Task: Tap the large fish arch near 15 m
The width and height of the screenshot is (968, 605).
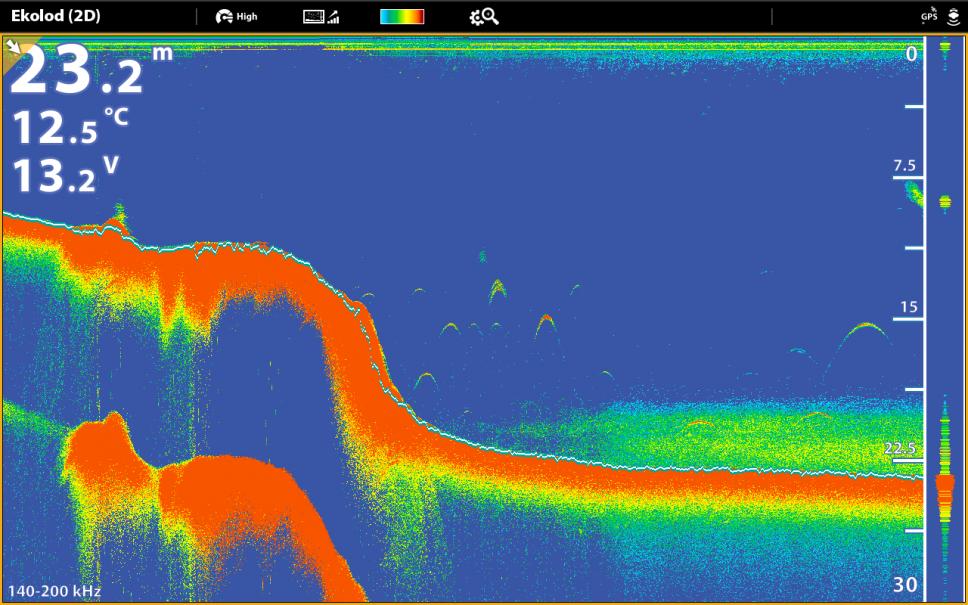Action: (863, 333)
